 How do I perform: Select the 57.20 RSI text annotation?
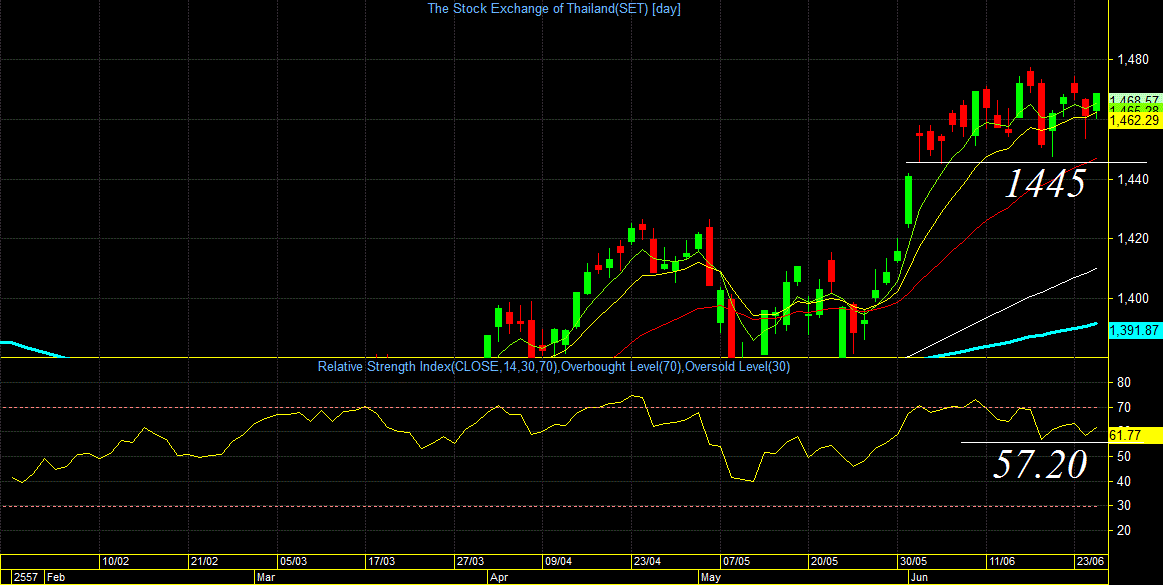(x=1040, y=464)
